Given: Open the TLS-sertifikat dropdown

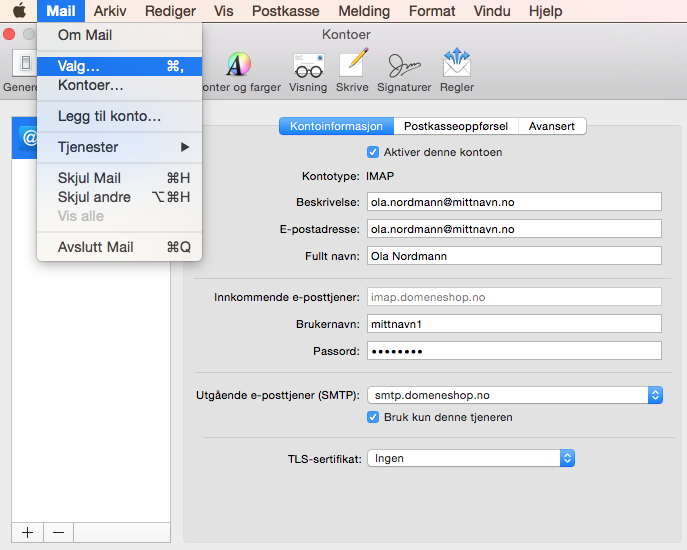Looking at the screenshot, I should tap(471, 458).
